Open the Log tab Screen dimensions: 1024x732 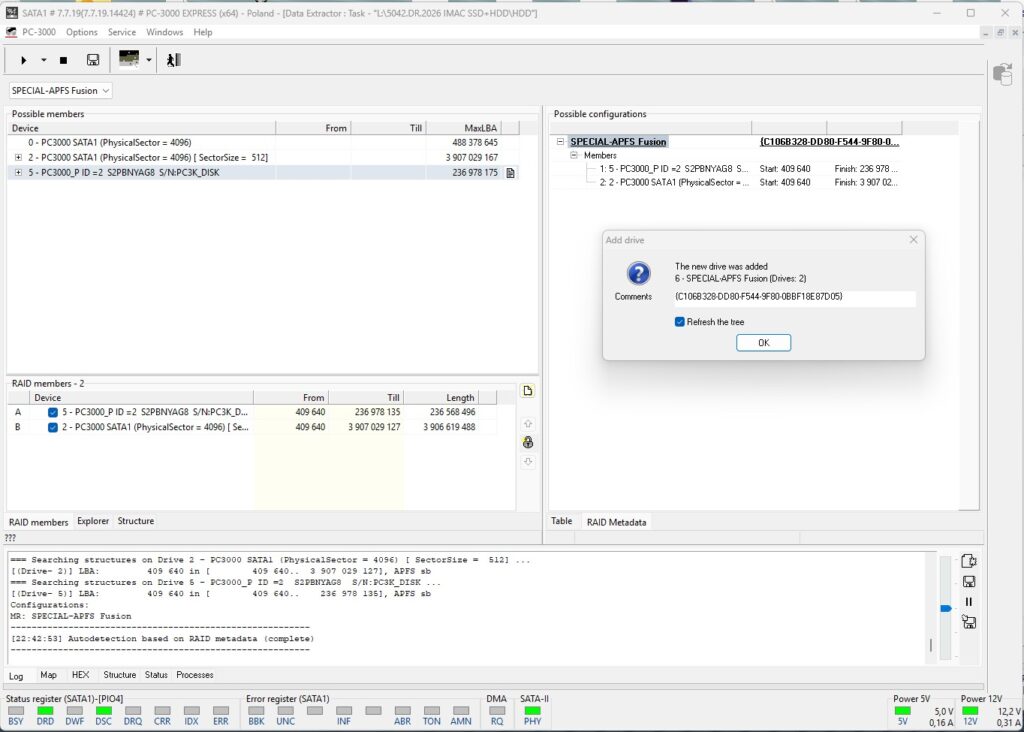(x=16, y=676)
